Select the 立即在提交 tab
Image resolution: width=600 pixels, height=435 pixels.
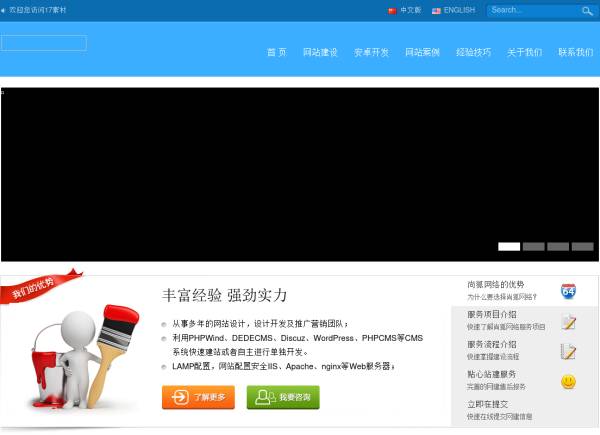(x=524, y=410)
